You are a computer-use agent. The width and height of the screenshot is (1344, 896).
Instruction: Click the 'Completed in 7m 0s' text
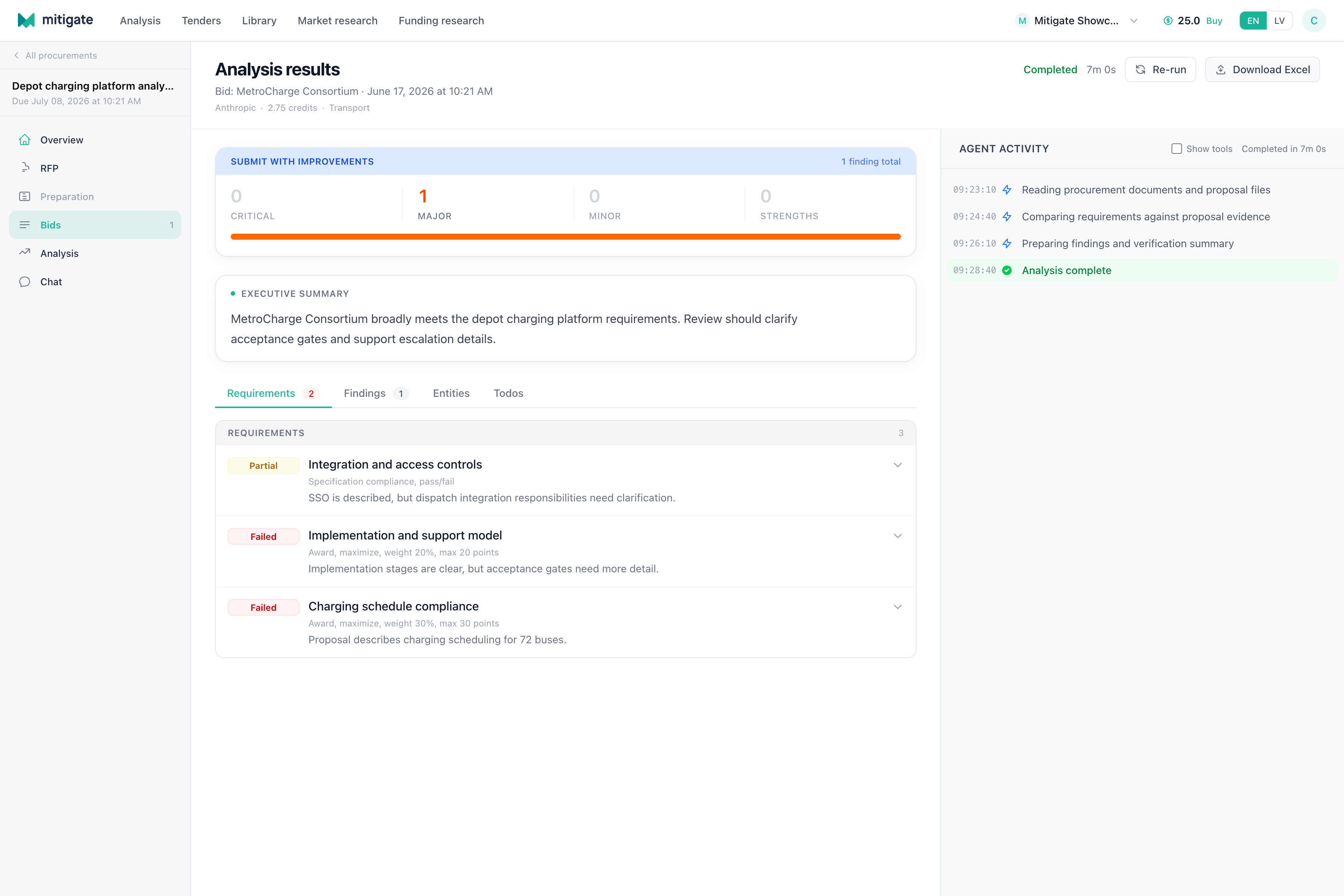coord(1284,149)
